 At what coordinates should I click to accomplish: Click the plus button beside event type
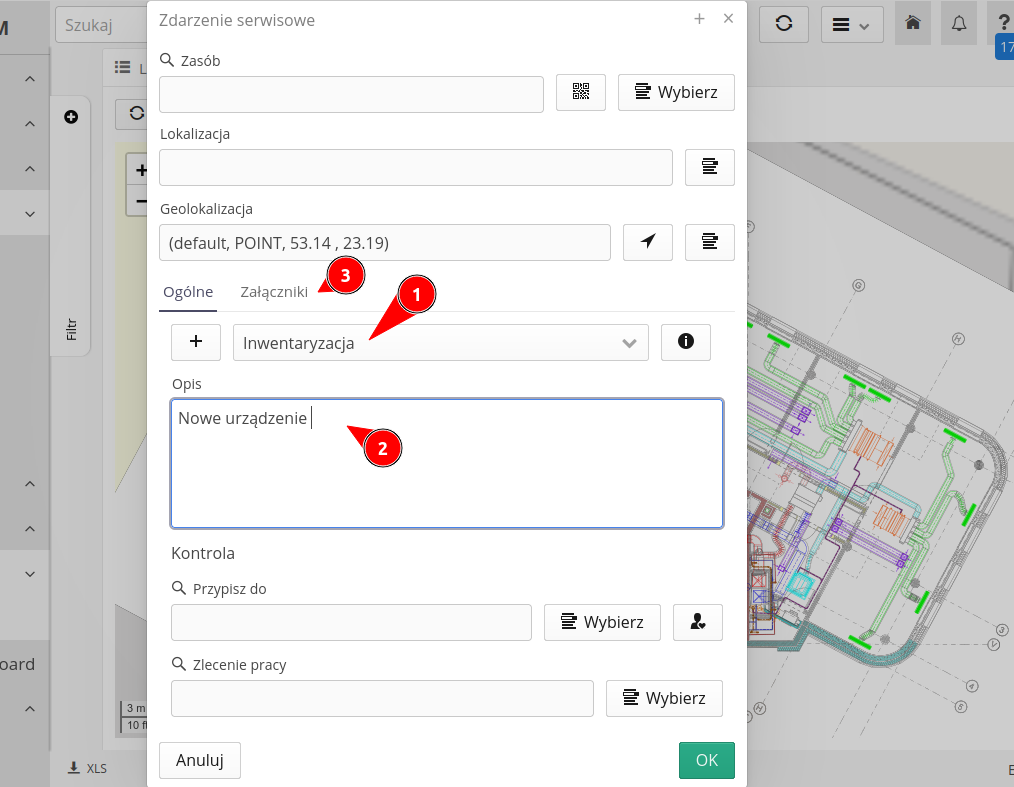[x=196, y=342]
